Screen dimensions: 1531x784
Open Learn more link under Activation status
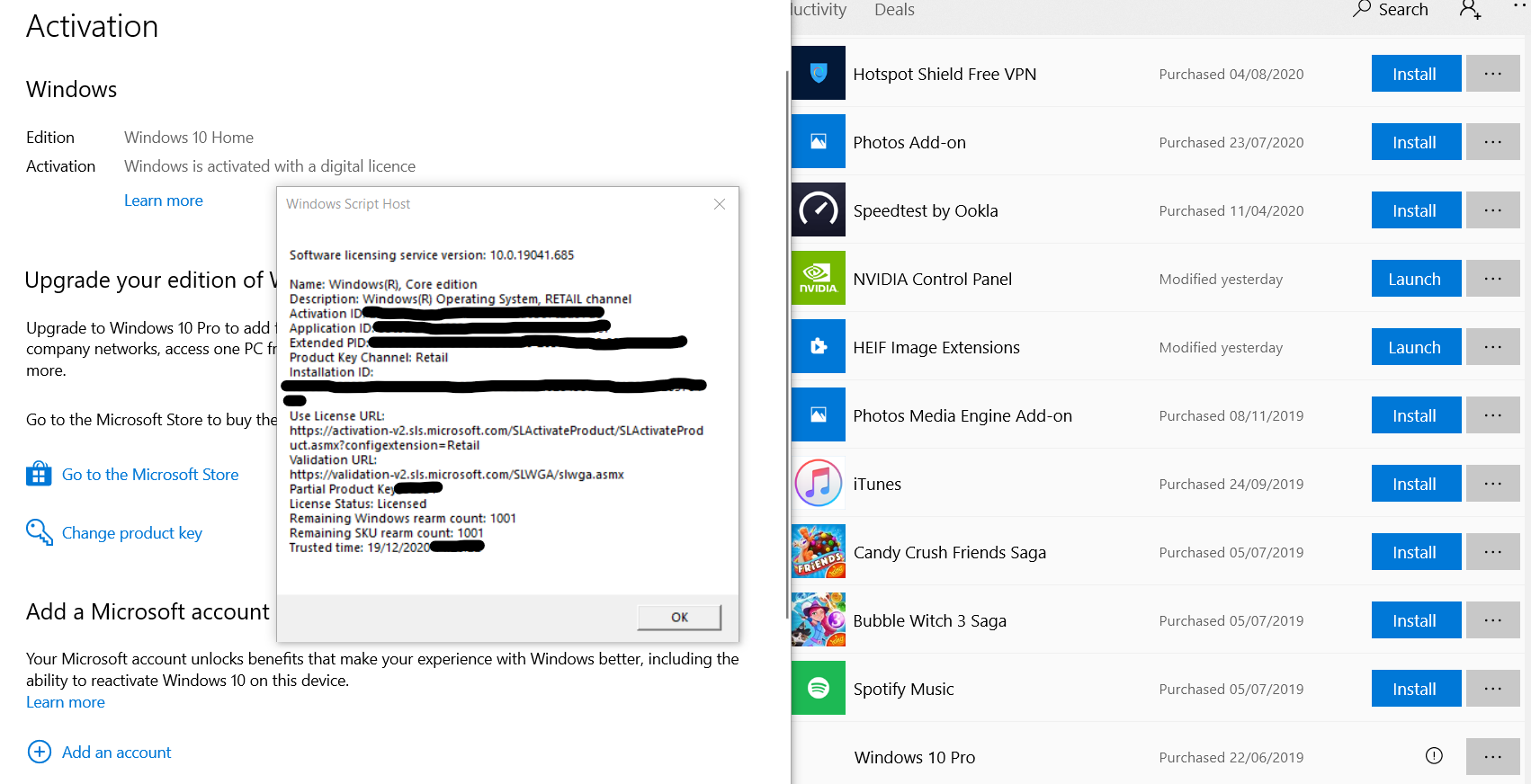164,200
